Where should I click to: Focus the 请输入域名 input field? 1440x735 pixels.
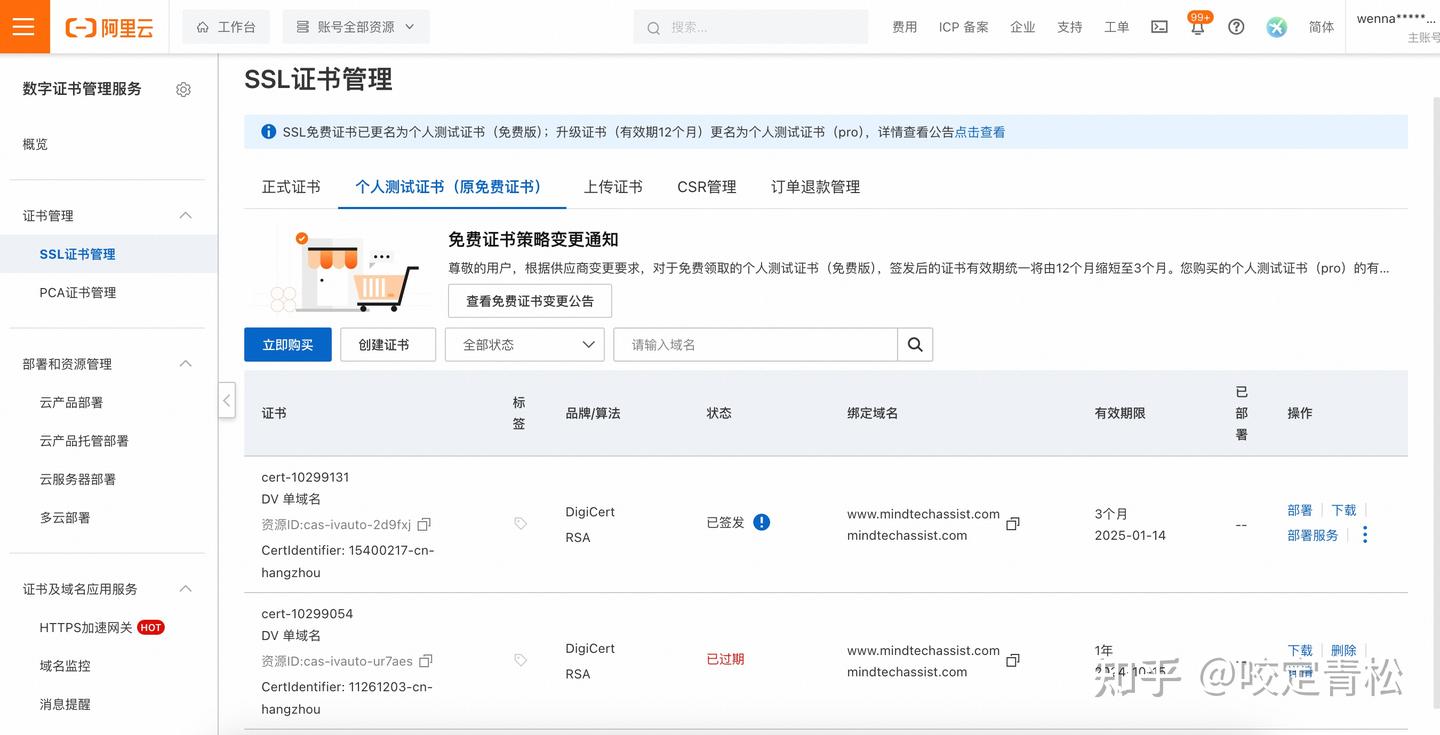tap(755, 344)
